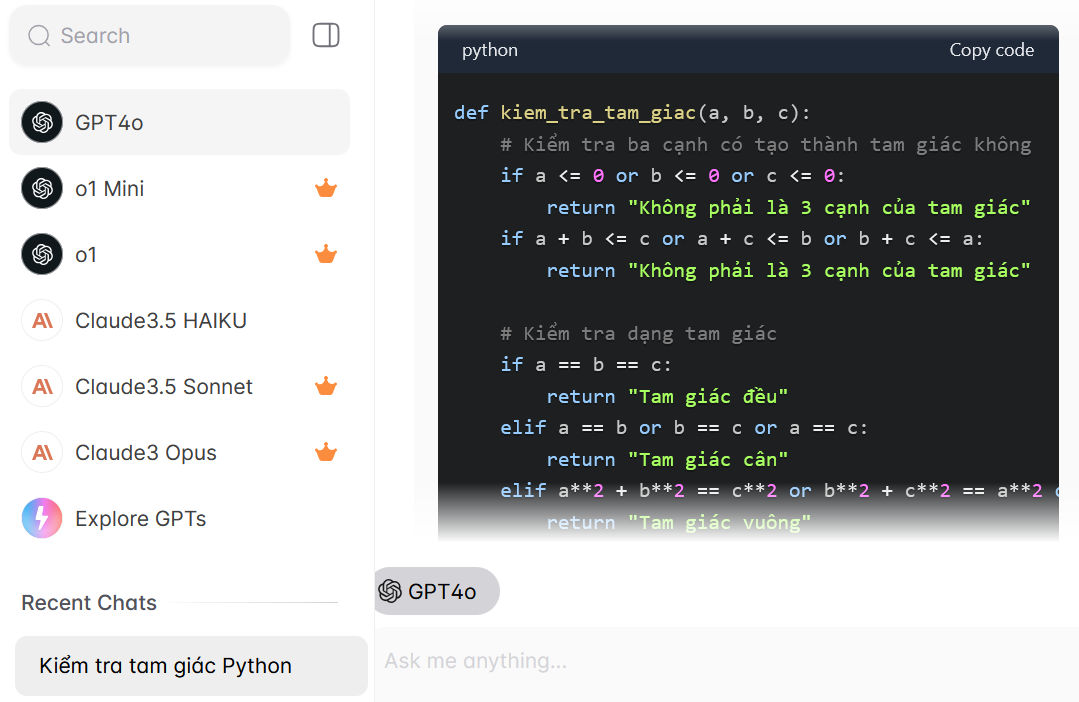
Task: Click the Recent Chats heading
Action: point(89,603)
